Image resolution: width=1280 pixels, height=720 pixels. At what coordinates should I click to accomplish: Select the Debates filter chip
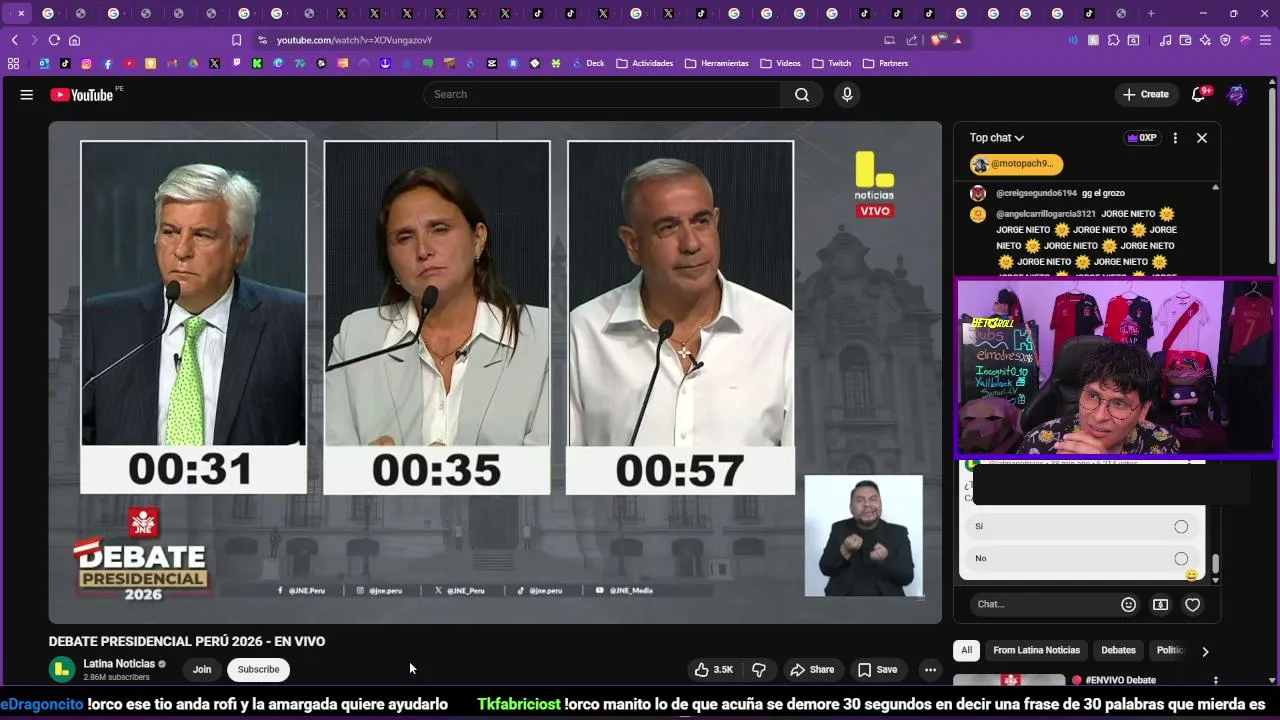[x=1118, y=650]
